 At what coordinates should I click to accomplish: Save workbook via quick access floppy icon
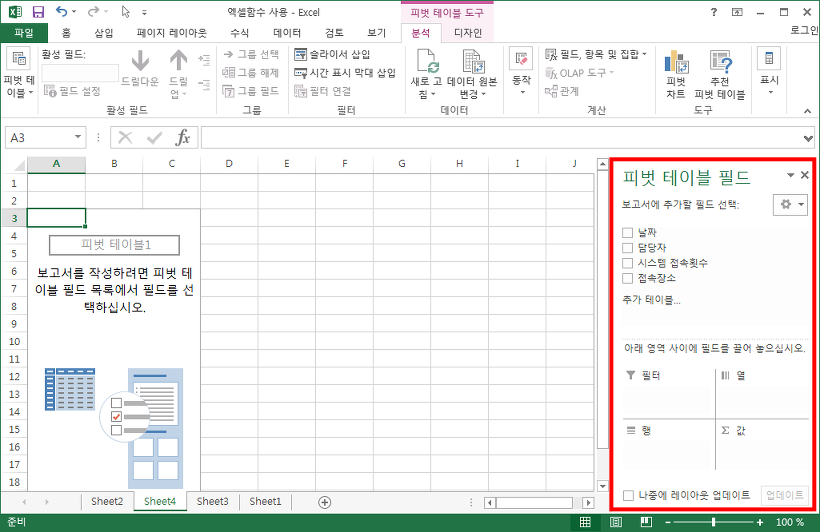point(38,12)
